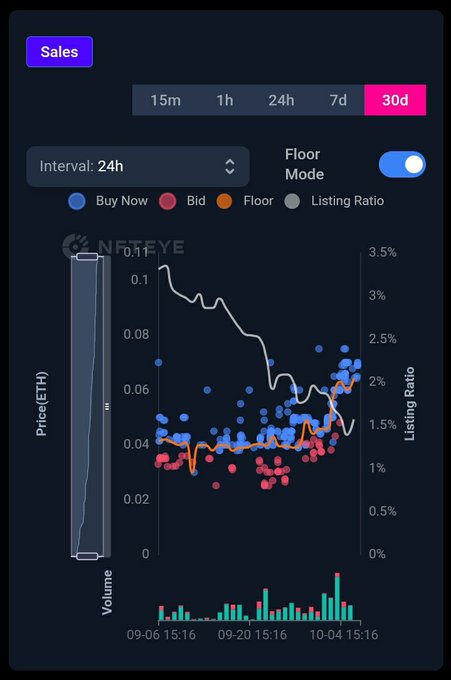Screen dimensions: 451x680
Task: Open the Interval 24h dropdown
Action: coord(138,167)
